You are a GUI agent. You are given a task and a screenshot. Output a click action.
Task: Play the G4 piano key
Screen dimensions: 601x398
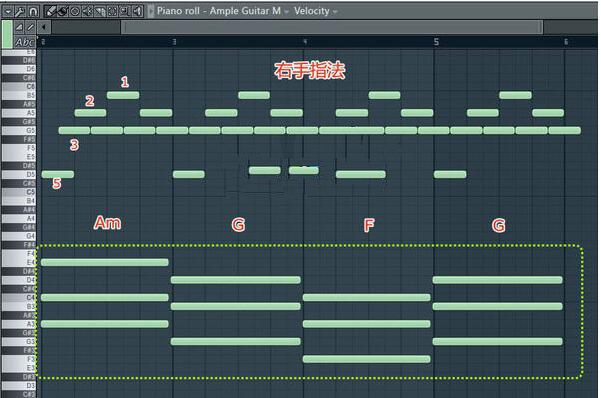pyautogui.click(x=19, y=236)
